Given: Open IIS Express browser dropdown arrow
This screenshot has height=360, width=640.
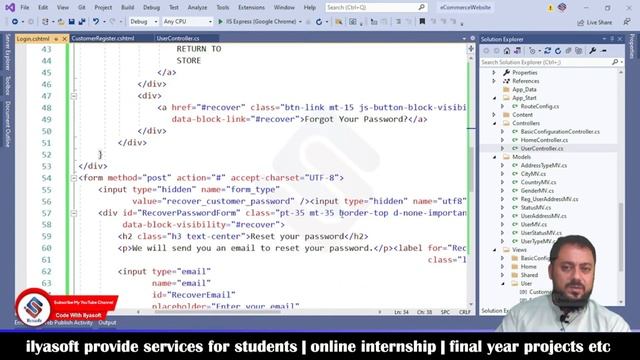Looking at the screenshot, I should click(300, 22).
